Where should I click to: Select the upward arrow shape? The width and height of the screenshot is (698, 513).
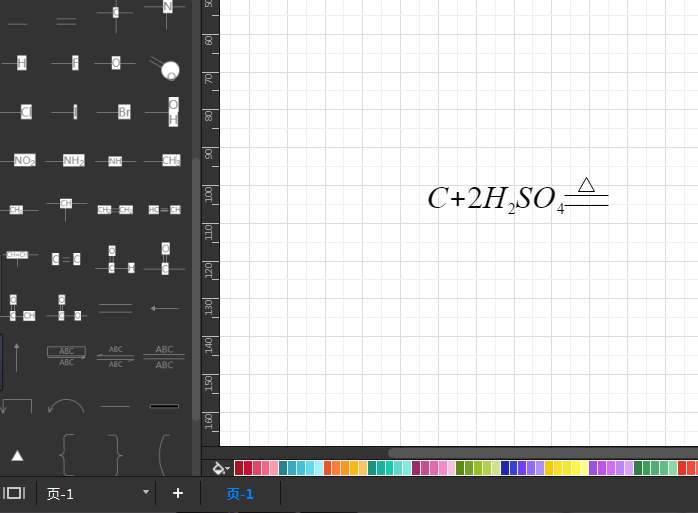pyautogui.click(x=17, y=357)
